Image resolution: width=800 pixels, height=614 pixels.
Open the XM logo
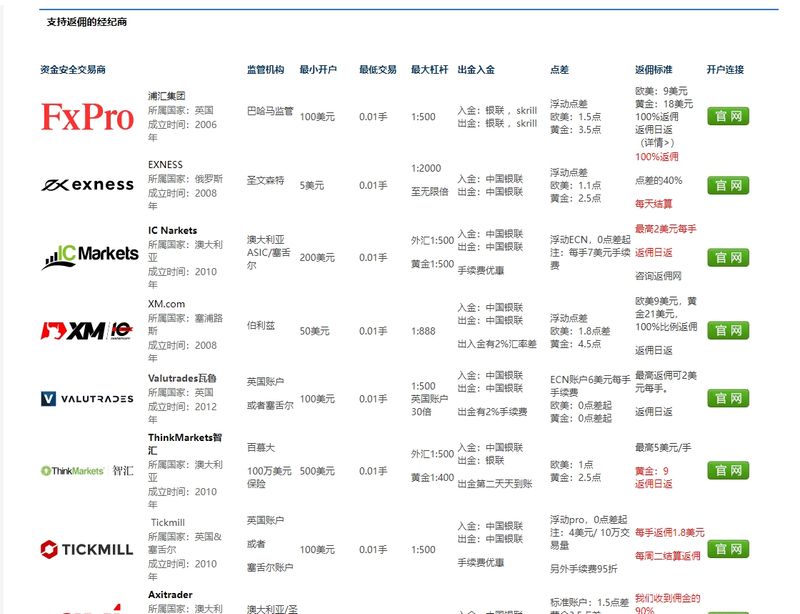pos(87,331)
